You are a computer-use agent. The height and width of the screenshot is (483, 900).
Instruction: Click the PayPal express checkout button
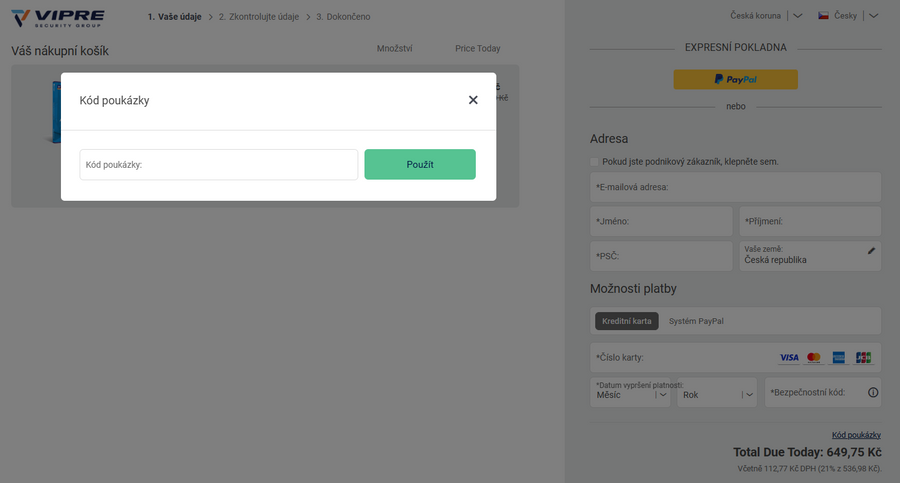click(x=735, y=79)
